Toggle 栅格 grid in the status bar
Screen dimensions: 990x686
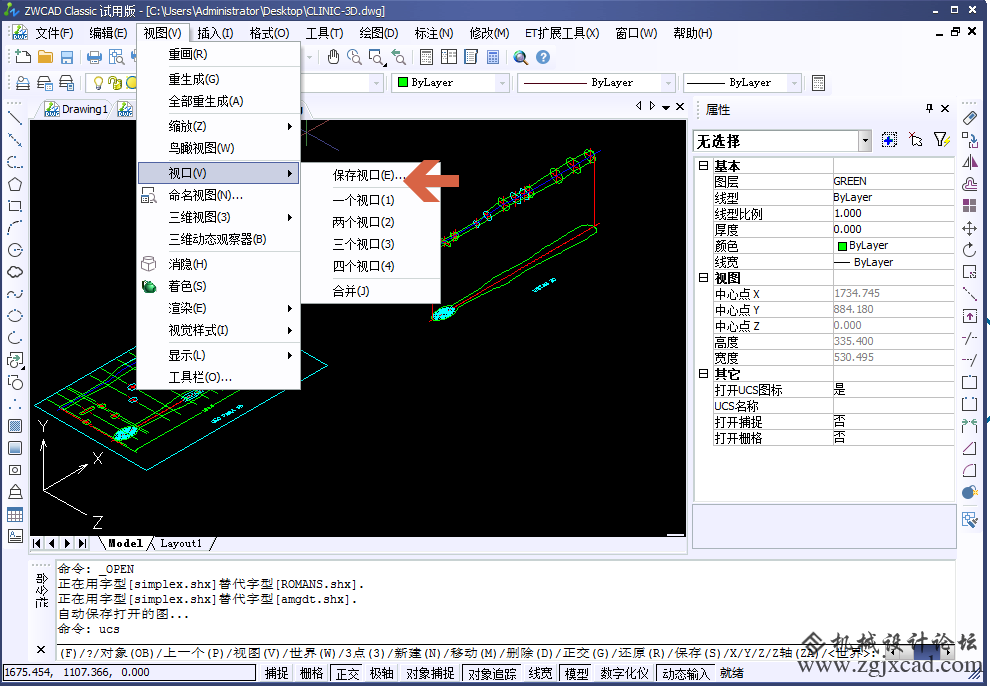tap(312, 673)
